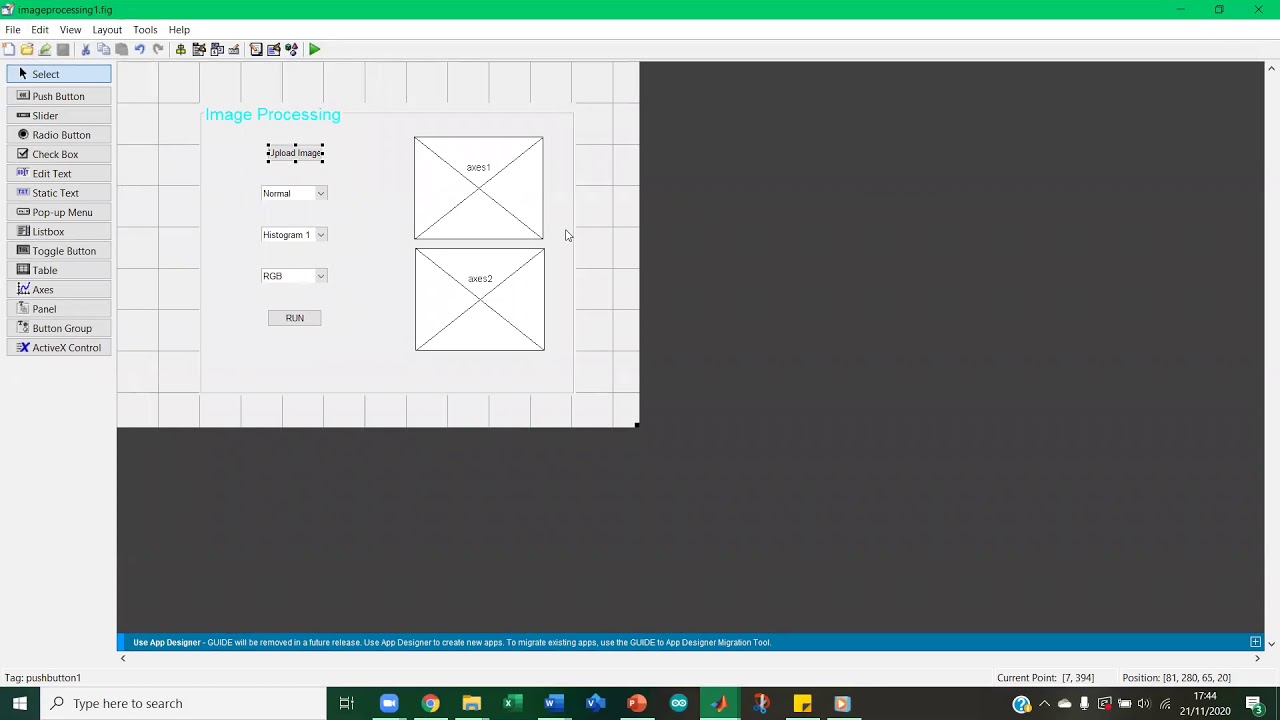Open the View menu
Image resolution: width=1280 pixels, height=720 pixels.
tap(70, 30)
